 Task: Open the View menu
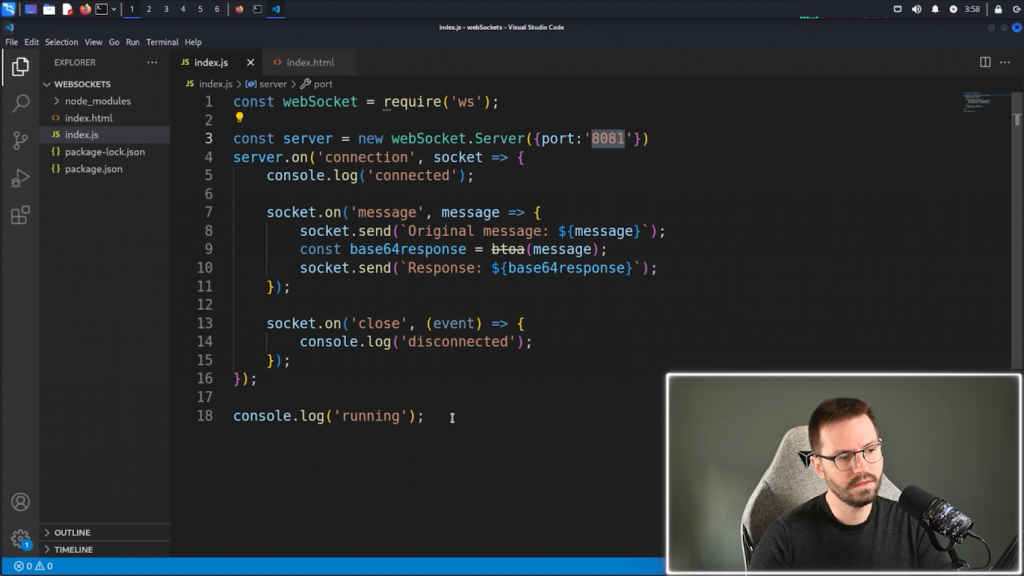coord(93,42)
